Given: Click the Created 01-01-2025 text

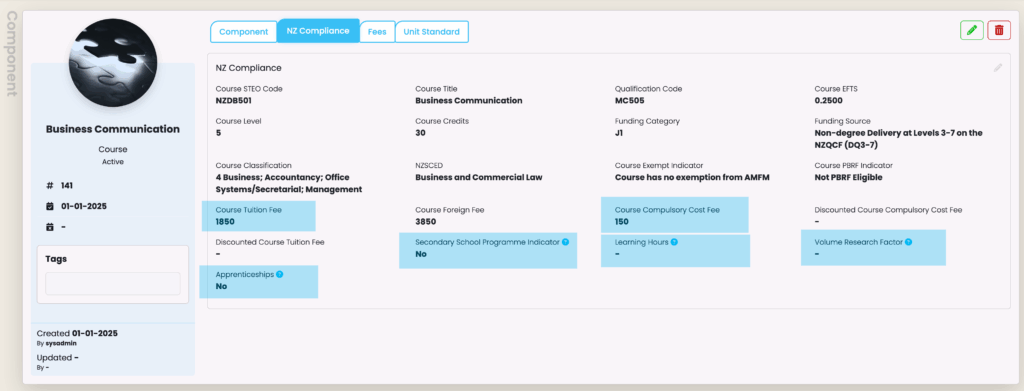Looking at the screenshot, I should click(x=77, y=333).
